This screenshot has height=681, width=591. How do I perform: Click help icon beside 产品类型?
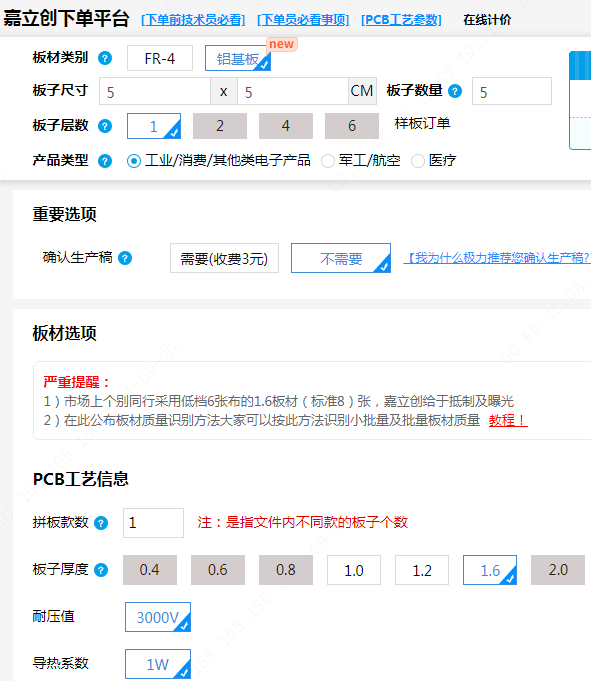click(x=105, y=161)
